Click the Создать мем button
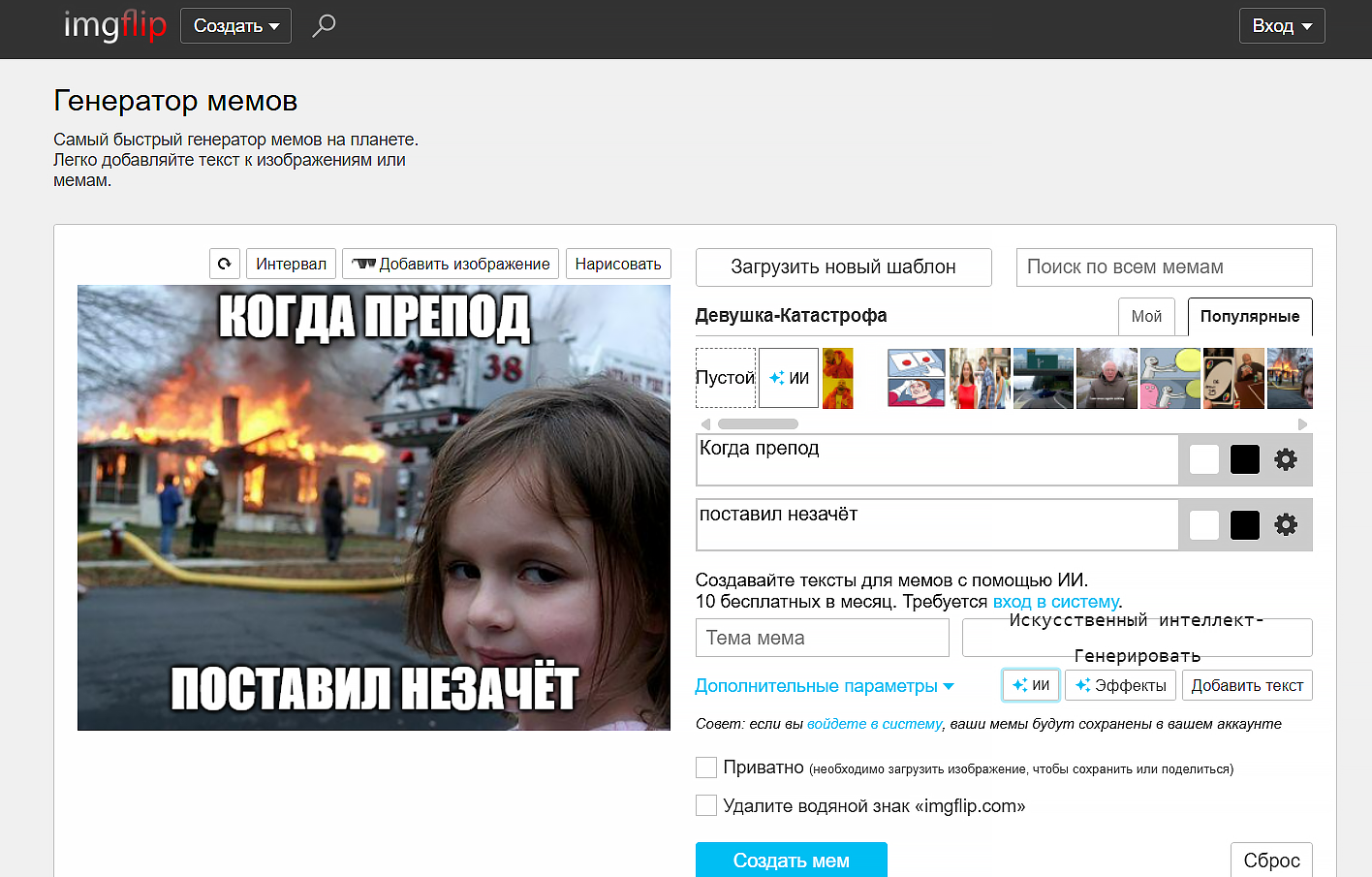Viewport: 1372px width, 877px height. 792,861
